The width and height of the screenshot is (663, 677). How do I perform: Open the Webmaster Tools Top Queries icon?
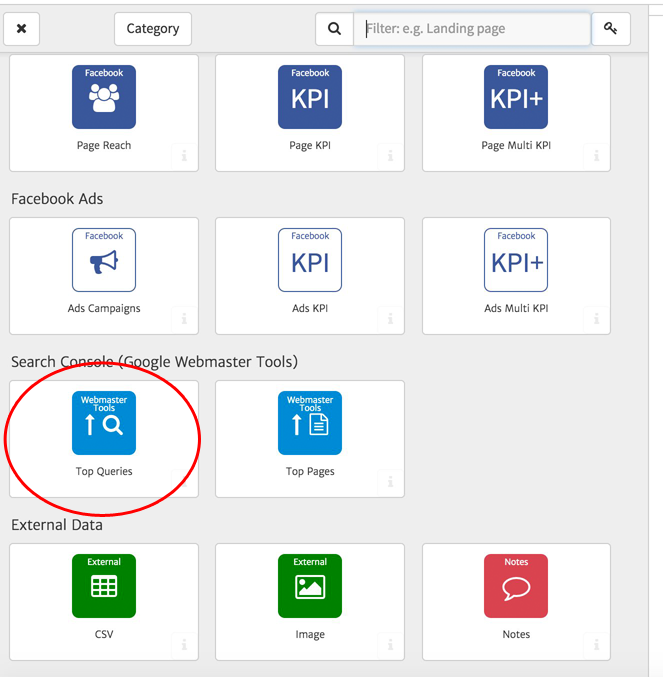tap(104, 423)
